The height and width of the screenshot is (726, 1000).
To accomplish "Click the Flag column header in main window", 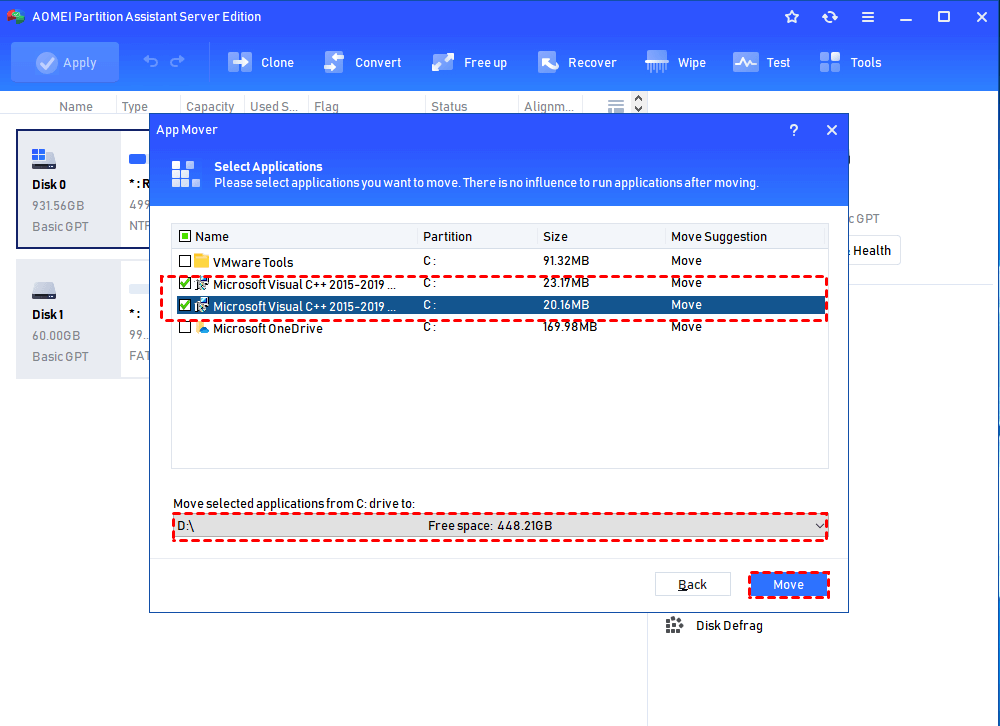I will 326,107.
